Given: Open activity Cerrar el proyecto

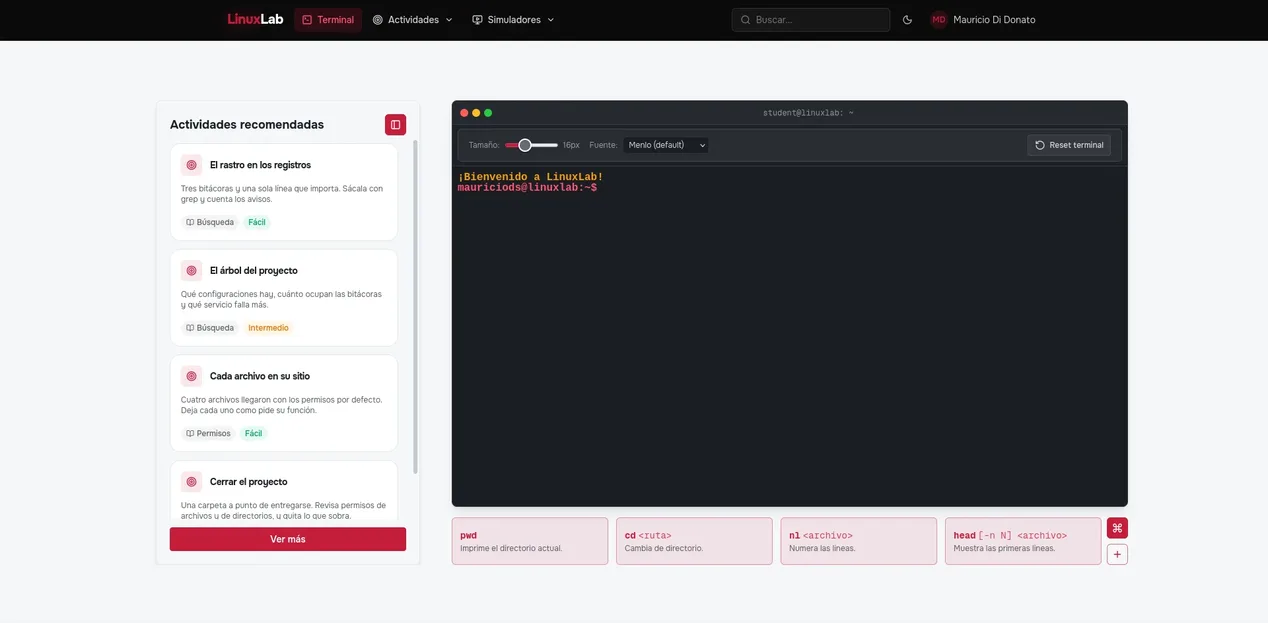Looking at the screenshot, I should pos(284,492).
